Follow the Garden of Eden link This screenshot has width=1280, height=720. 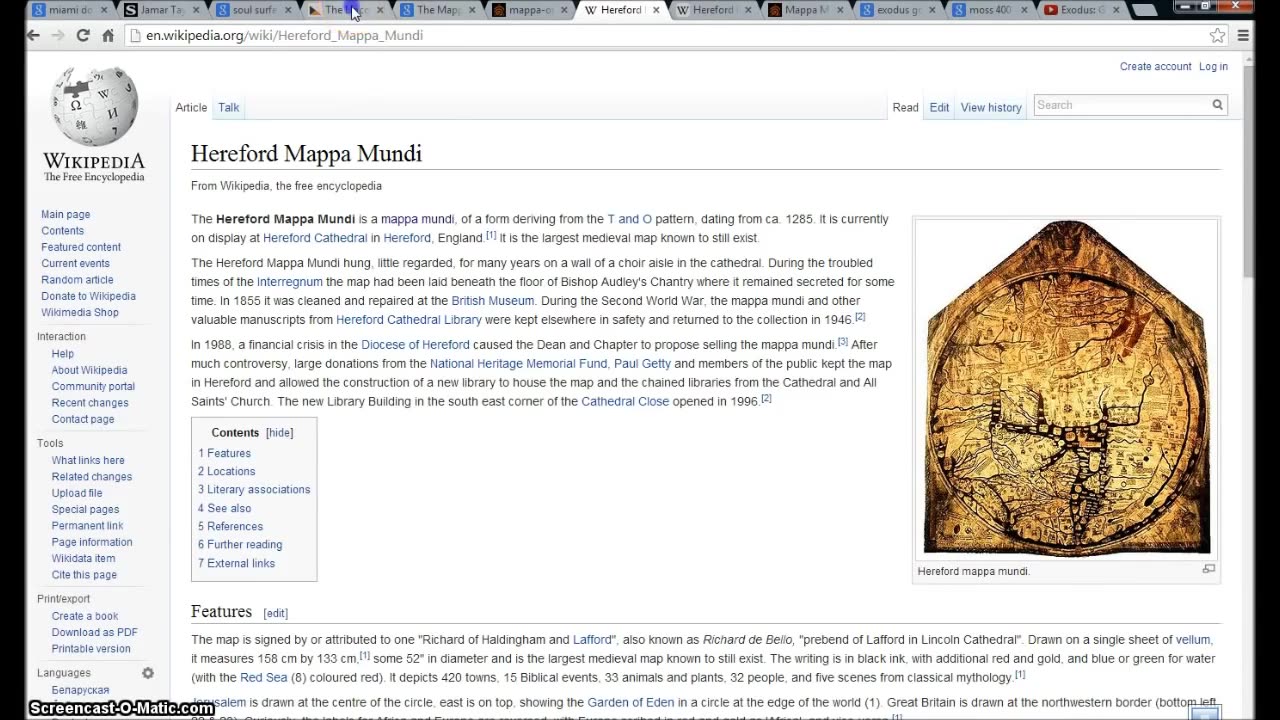(x=631, y=703)
